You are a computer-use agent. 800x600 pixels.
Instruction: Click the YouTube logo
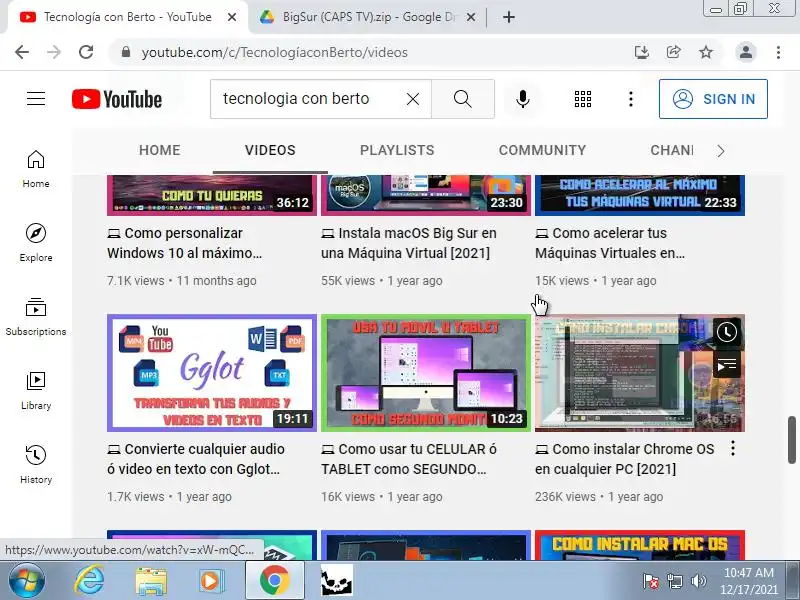117,99
